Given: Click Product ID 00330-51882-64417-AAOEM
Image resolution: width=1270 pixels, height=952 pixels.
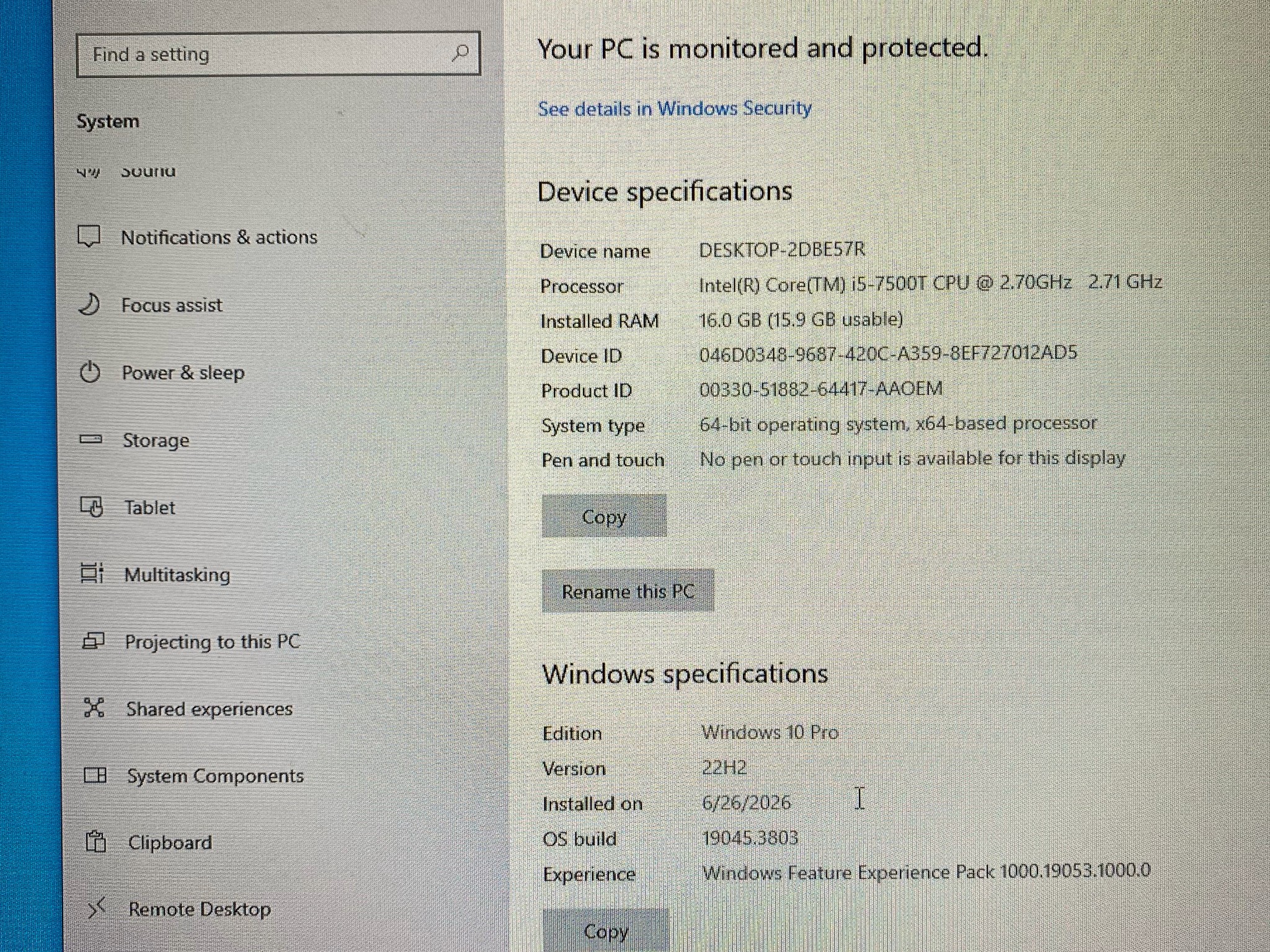Looking at the screenshot, I should click(820, 389).
